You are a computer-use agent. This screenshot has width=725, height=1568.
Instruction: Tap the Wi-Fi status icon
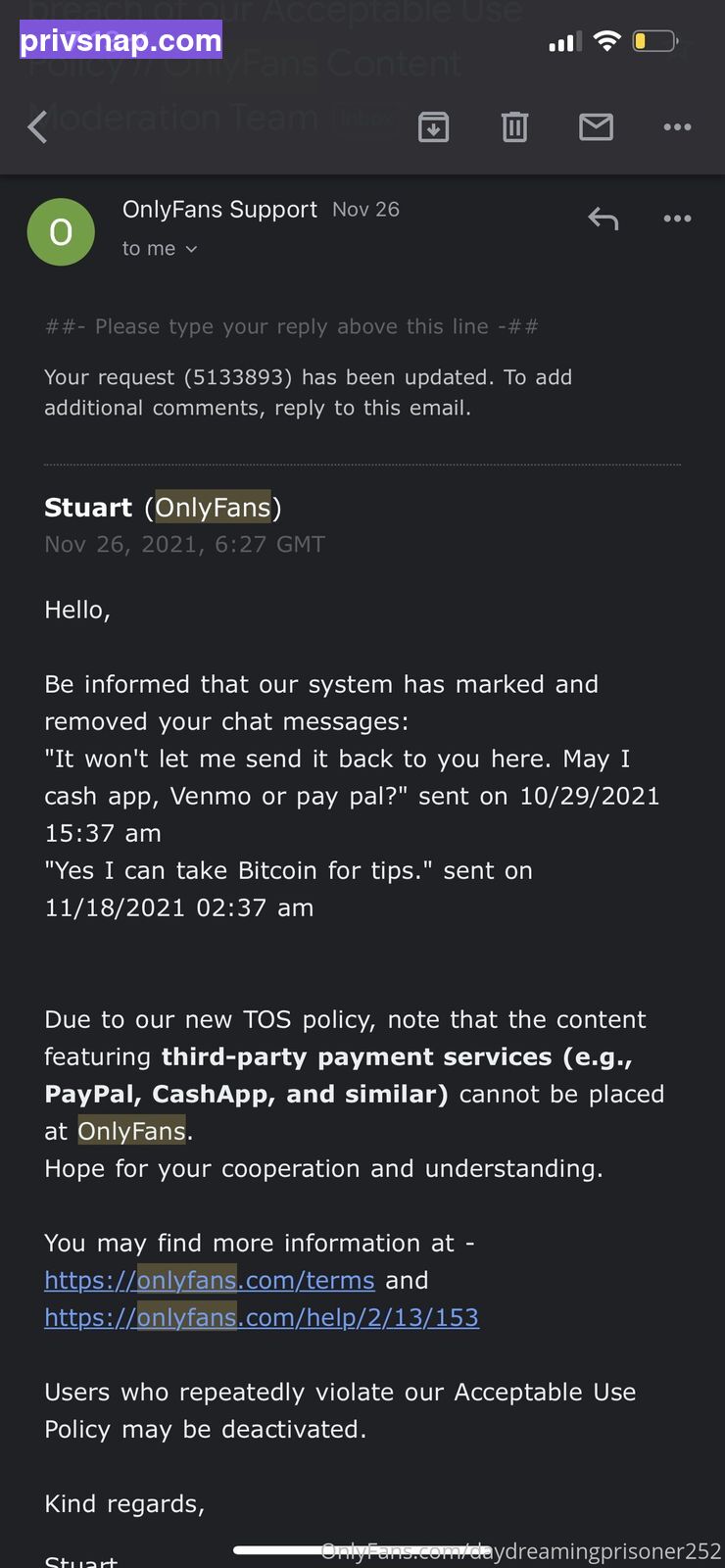607,41
